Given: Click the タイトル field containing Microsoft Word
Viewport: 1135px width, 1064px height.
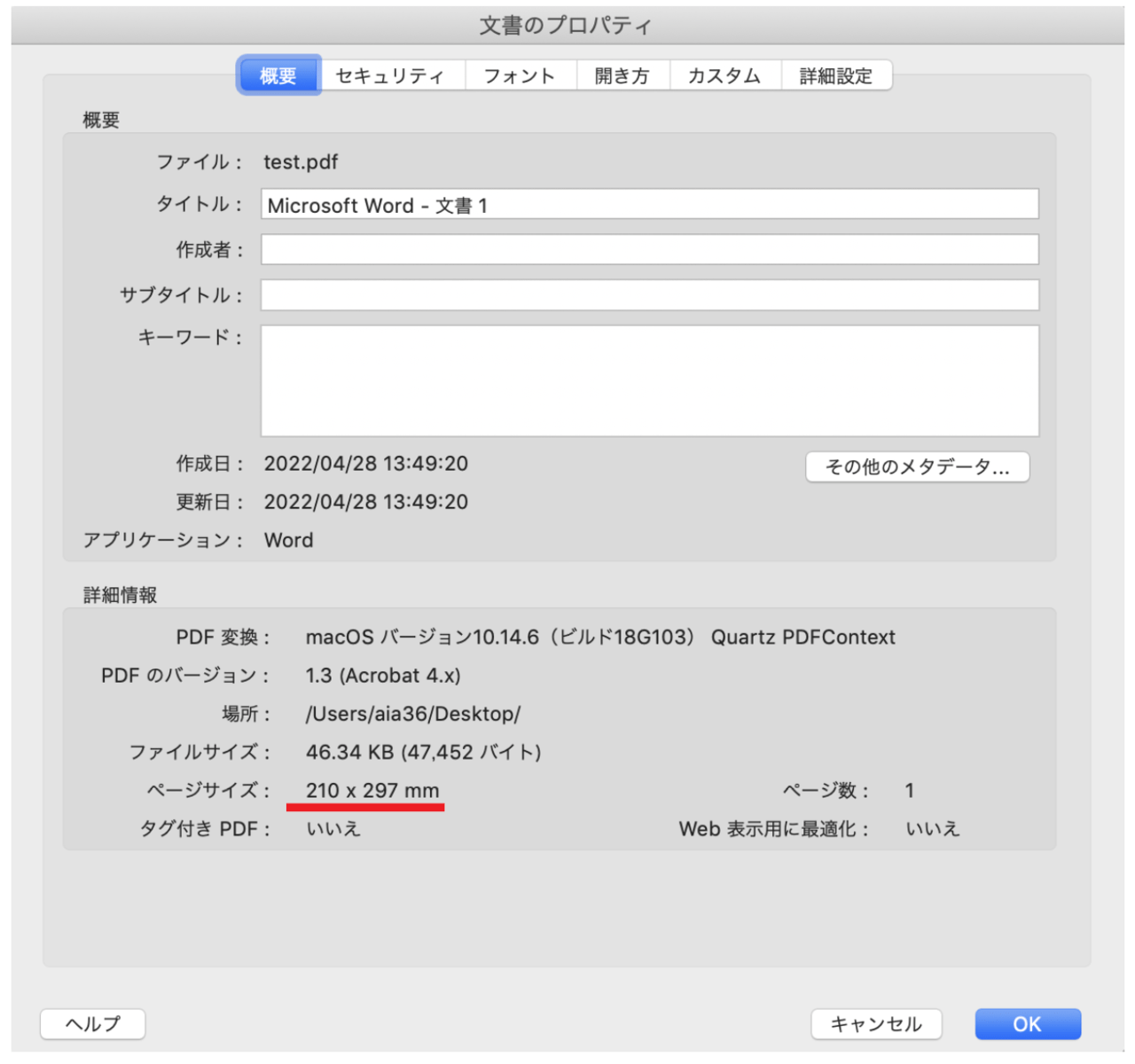Looking at the screenshot, I should [x=649, y=205].
